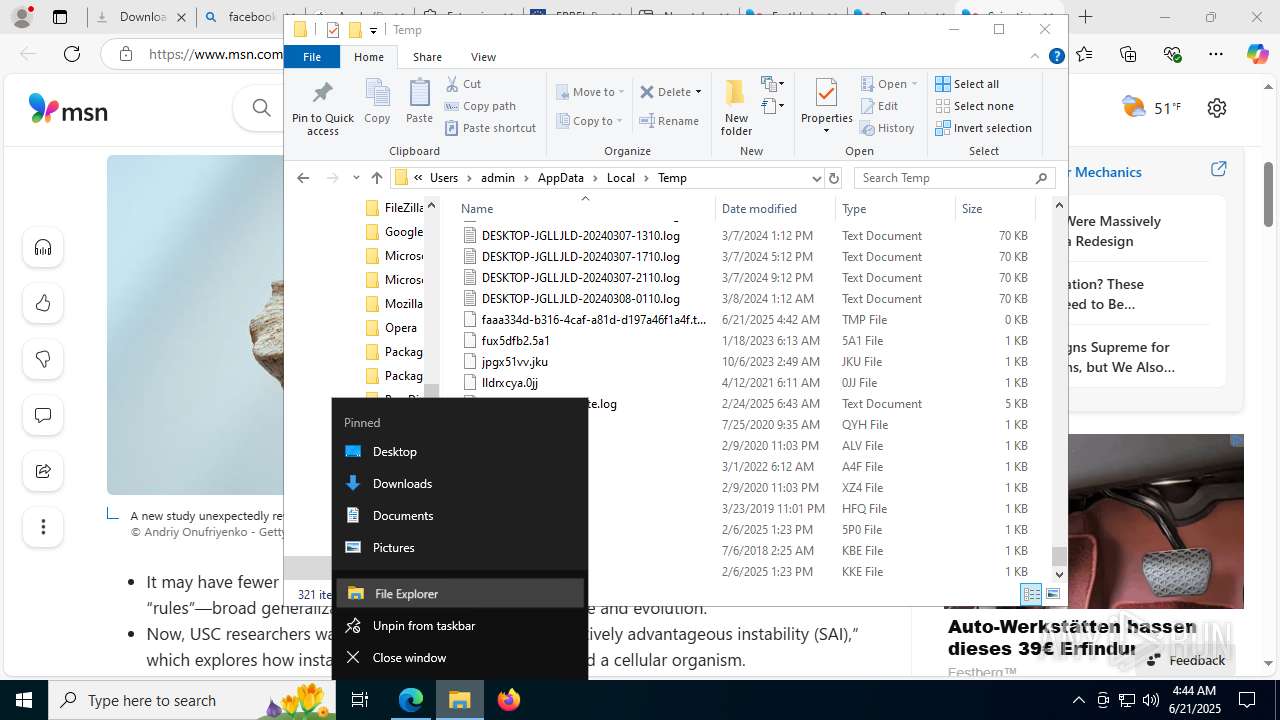Open file History from the ribbon
This screenshot has width=1280, height=720.
click(886, 128)
